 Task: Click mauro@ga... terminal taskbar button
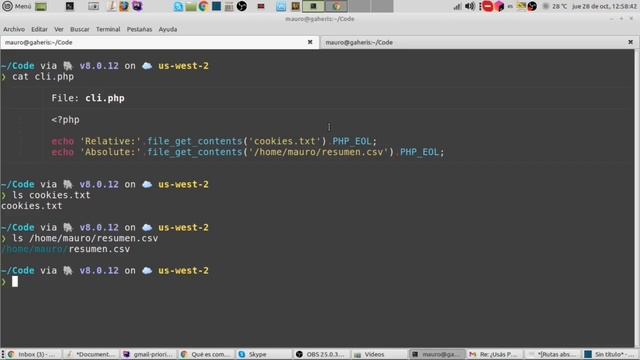point(438,354)
